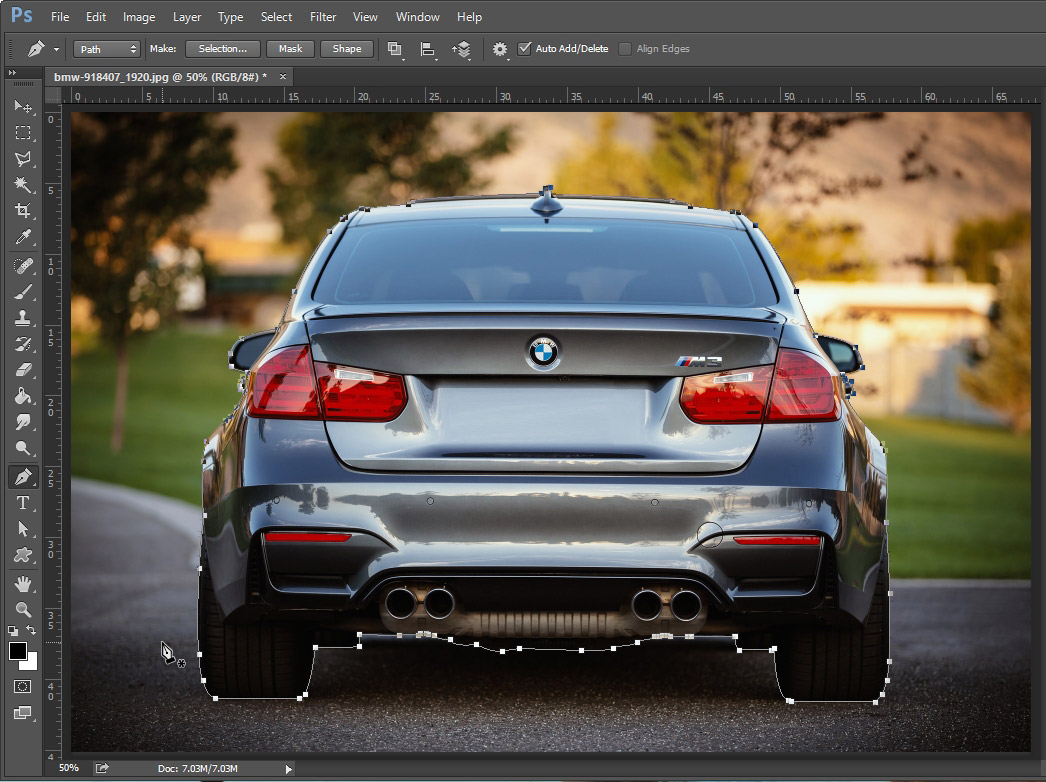Open the File menu

60,17
